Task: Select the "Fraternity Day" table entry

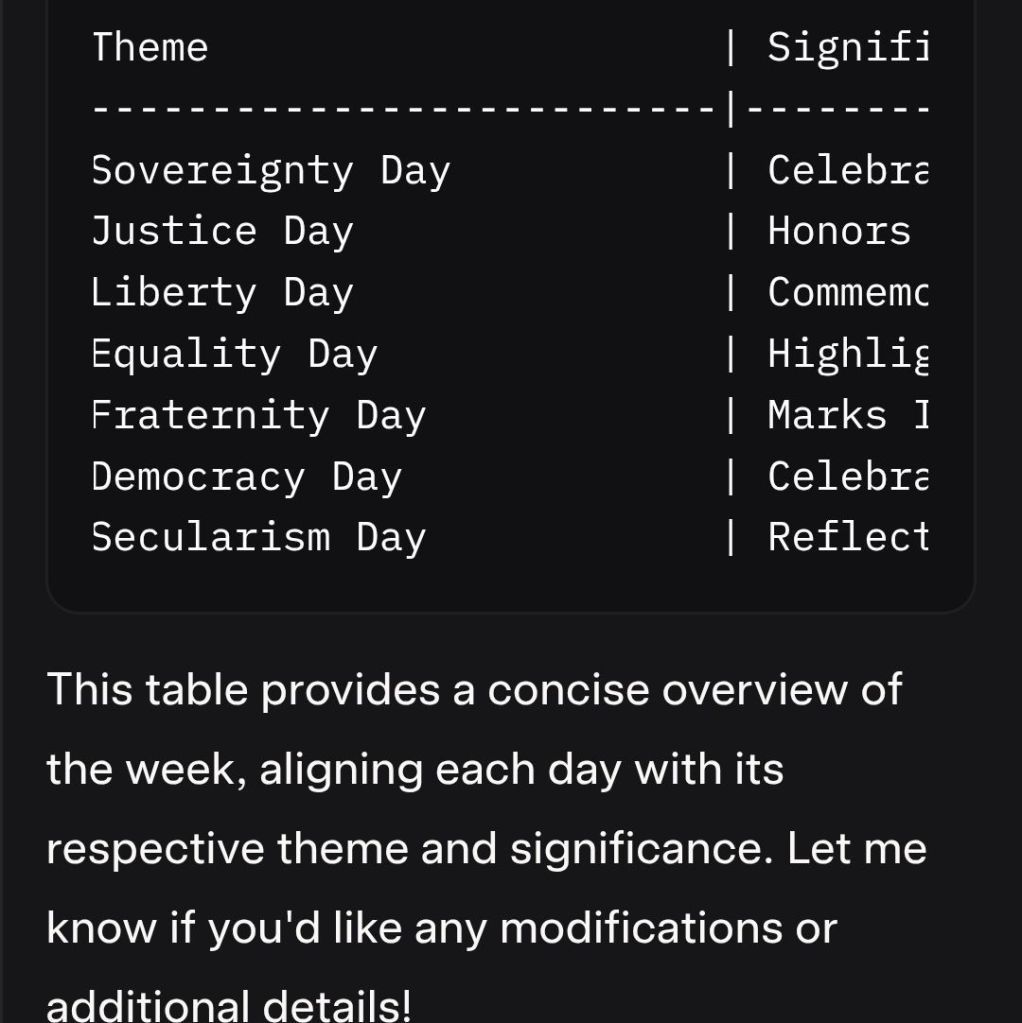Action: pos(258,415)
